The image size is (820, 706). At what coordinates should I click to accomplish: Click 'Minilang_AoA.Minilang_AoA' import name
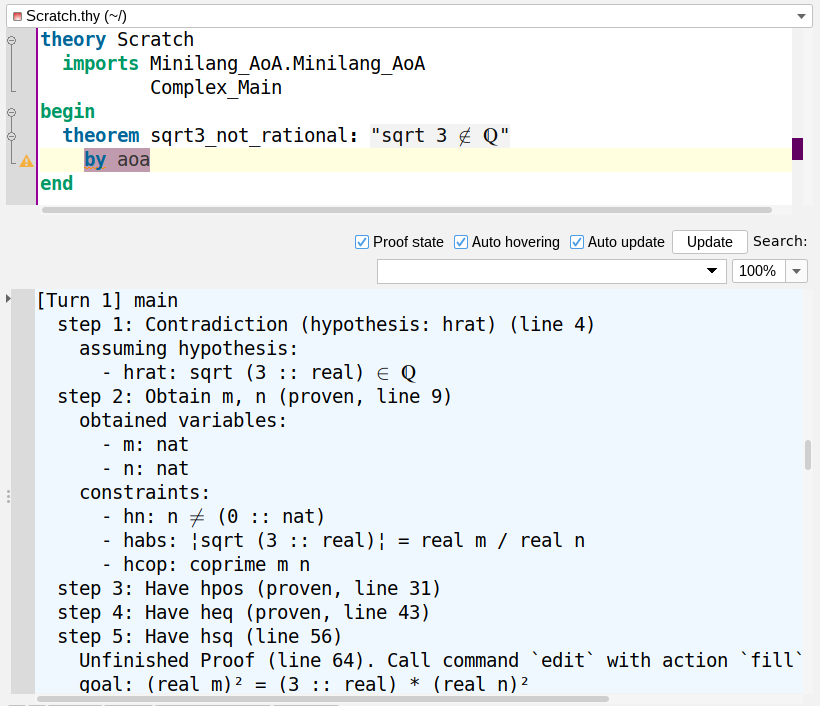(288, 64)
